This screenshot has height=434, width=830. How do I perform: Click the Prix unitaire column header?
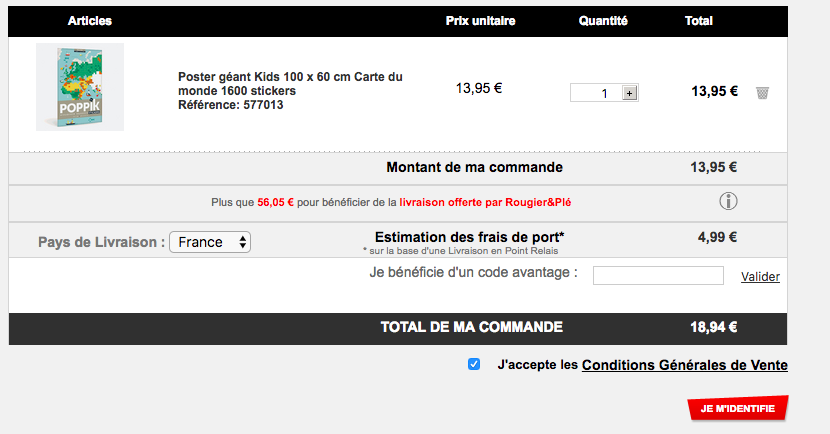[480, 21]
